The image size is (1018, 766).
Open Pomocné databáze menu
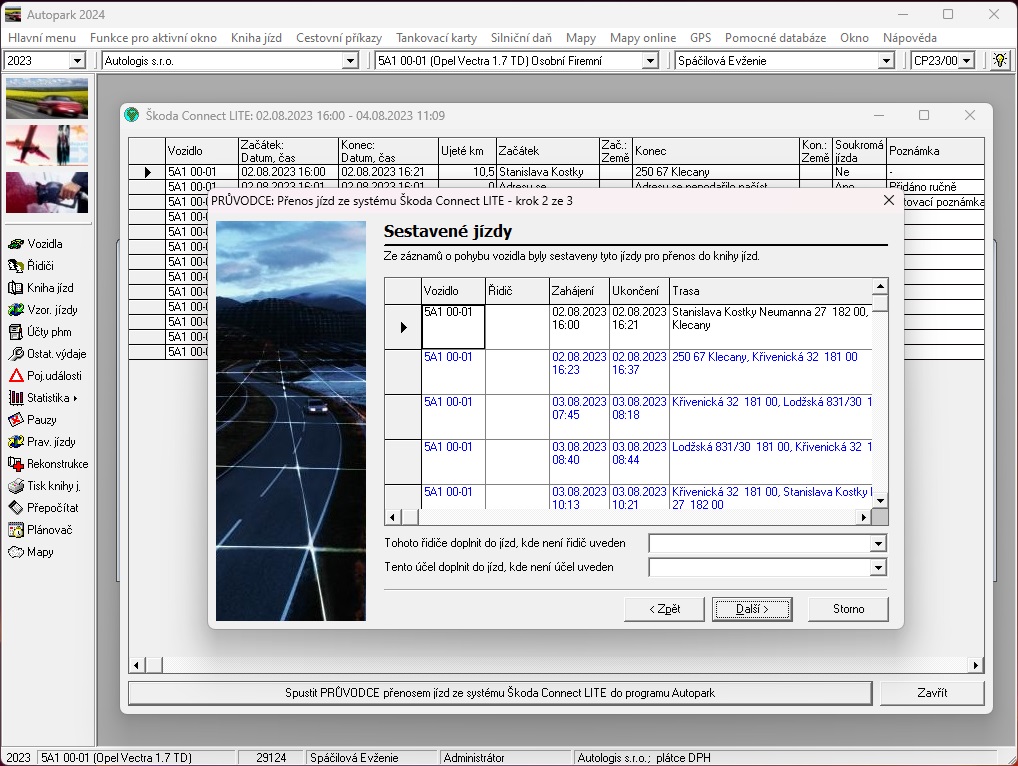(775, 38)
